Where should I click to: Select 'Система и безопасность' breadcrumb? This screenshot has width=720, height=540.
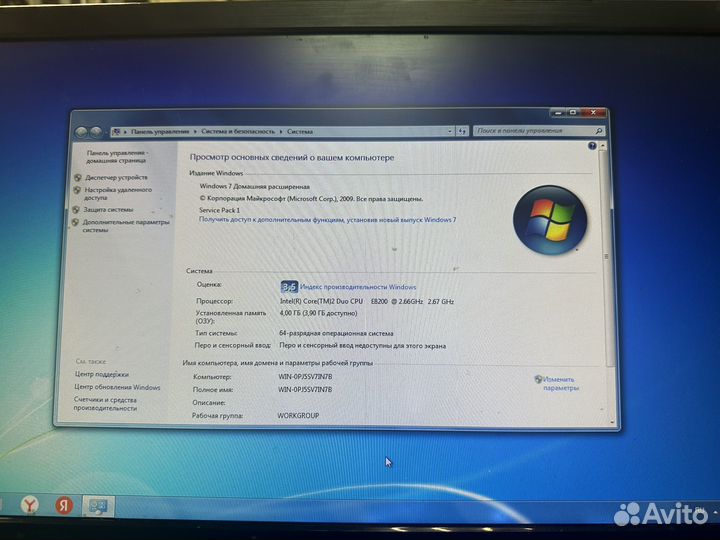click(x=238, y=132)
